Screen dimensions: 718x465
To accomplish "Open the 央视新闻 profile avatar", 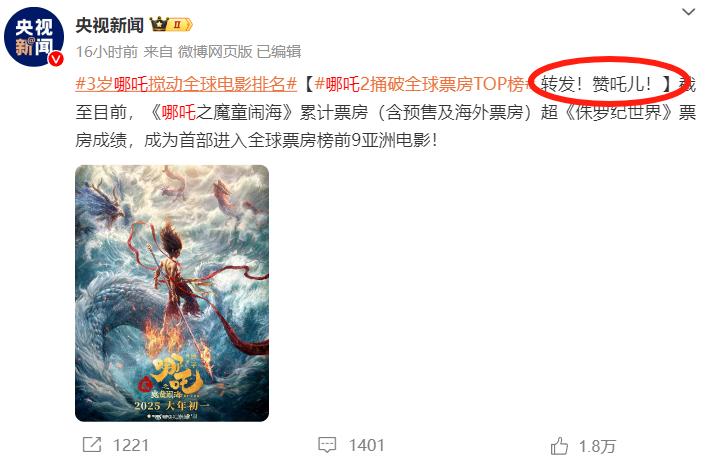I will pos(33,37).
